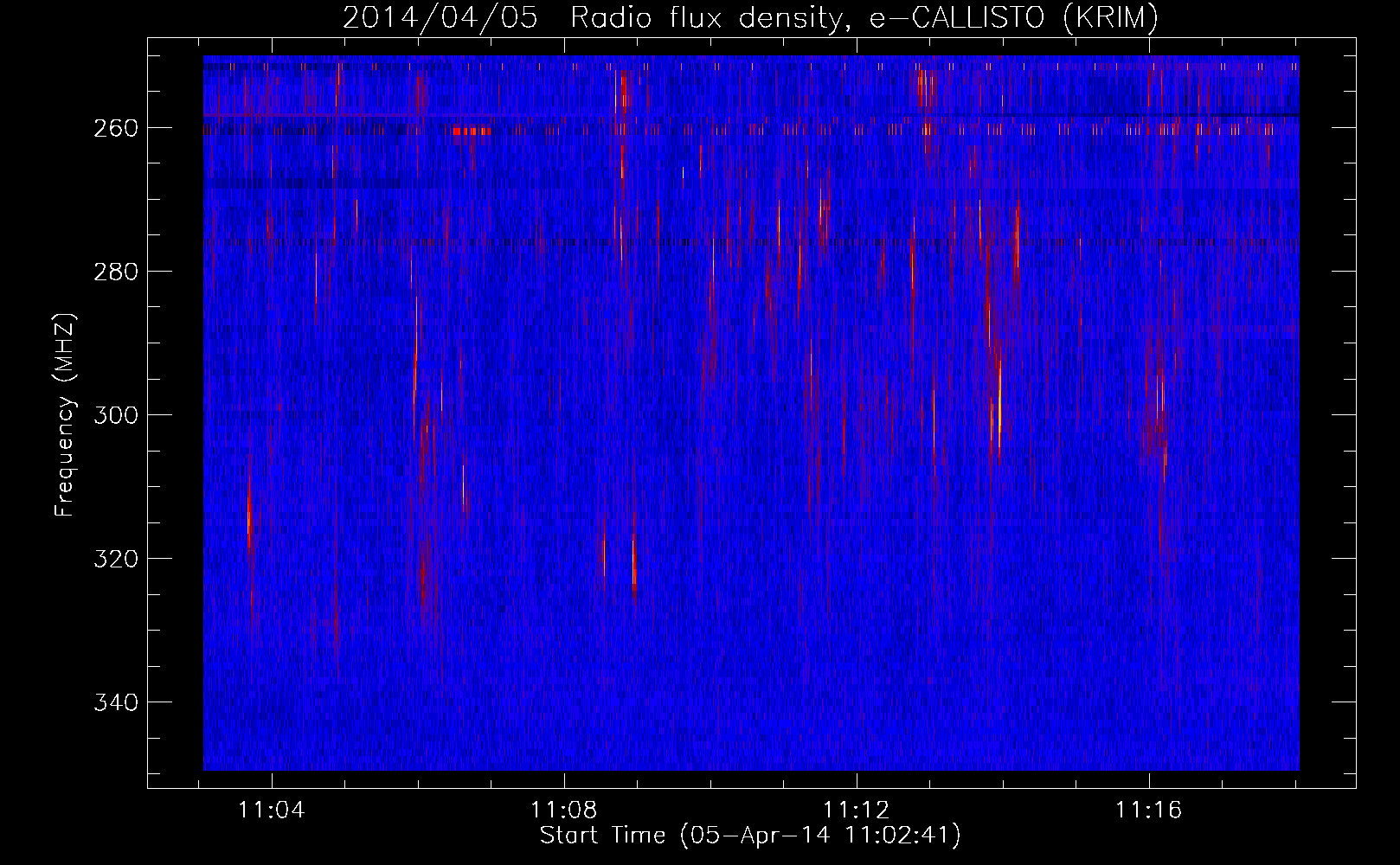This screenshot has width=1400, height=865.
Task: Click the 11:04 time tick label
Action: tap(272, 811)
